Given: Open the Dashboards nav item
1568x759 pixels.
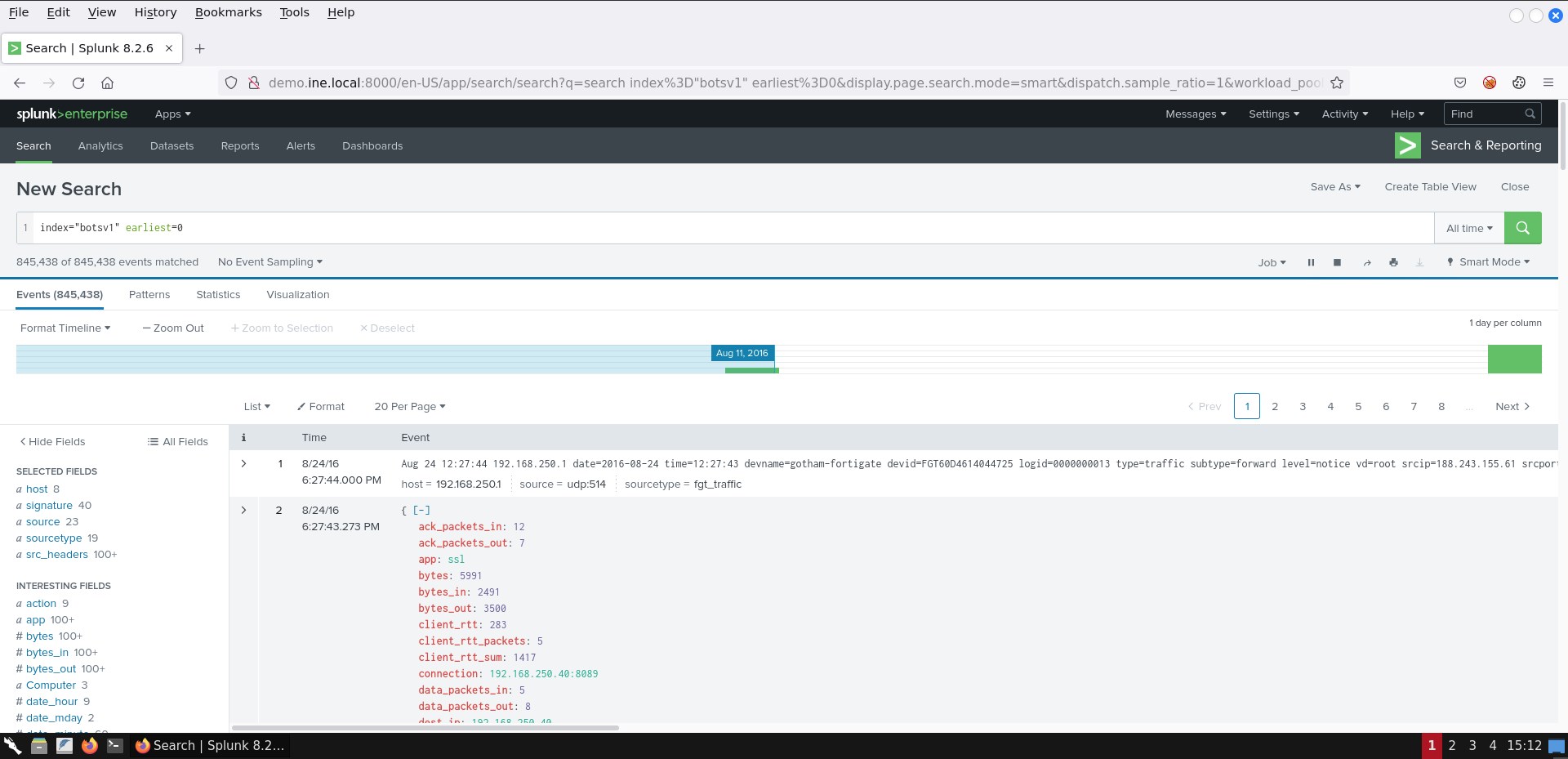Looking at the screenshot, I should pyautogui.click(x=372, y=145).
